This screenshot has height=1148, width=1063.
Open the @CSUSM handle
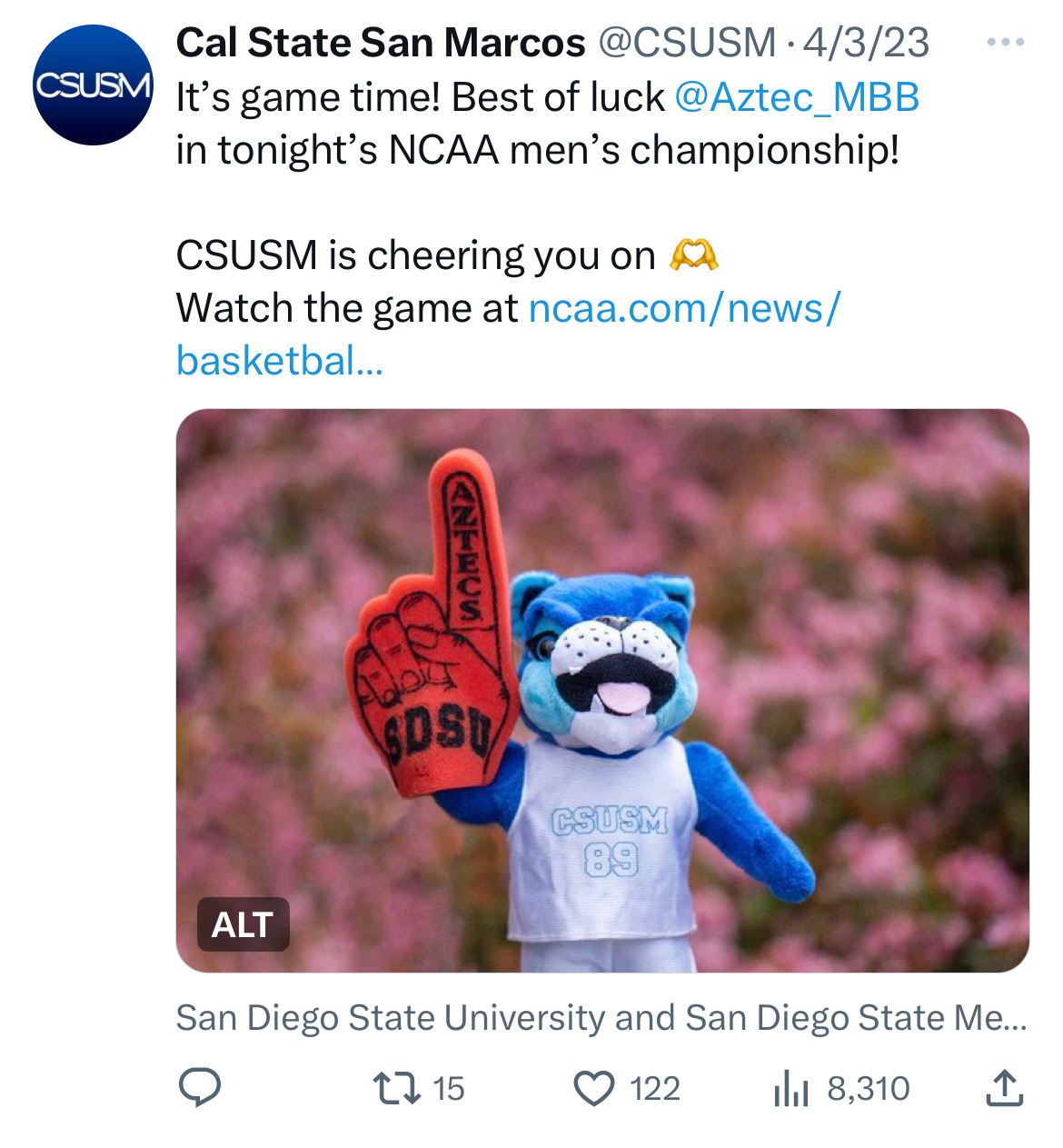coord(686,43)
